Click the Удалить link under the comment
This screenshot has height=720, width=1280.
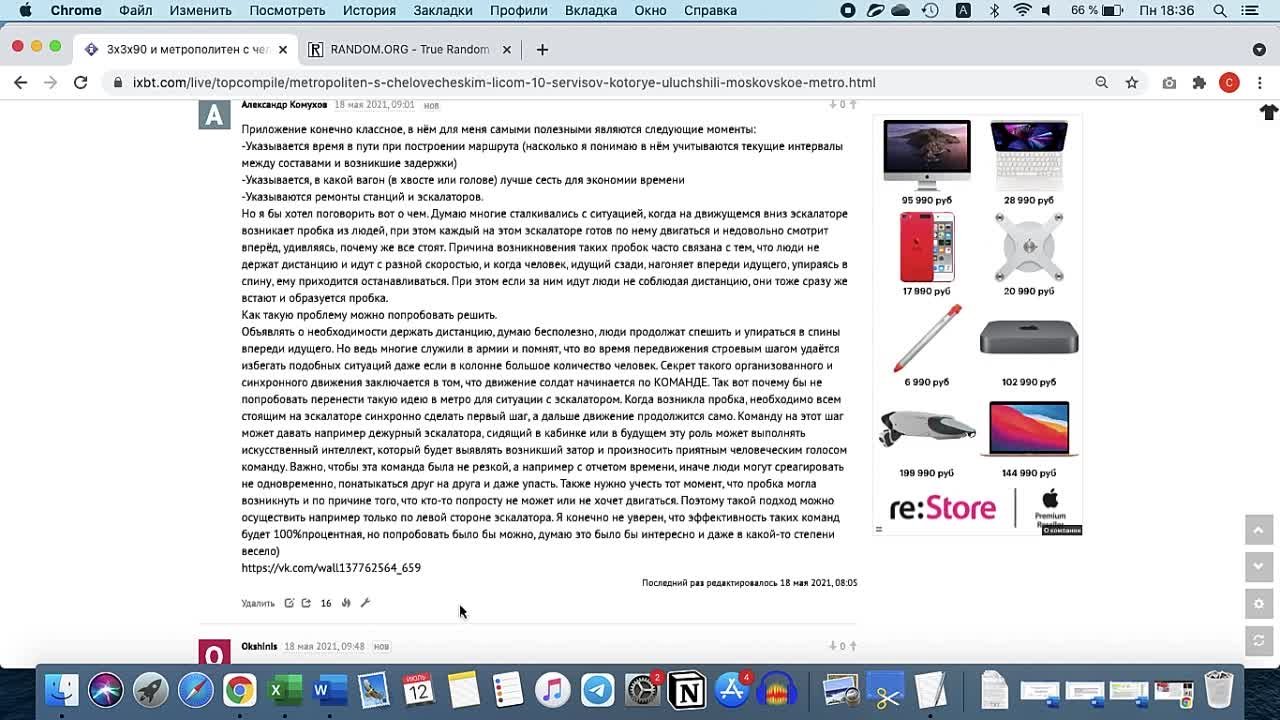tap(257, 603)
